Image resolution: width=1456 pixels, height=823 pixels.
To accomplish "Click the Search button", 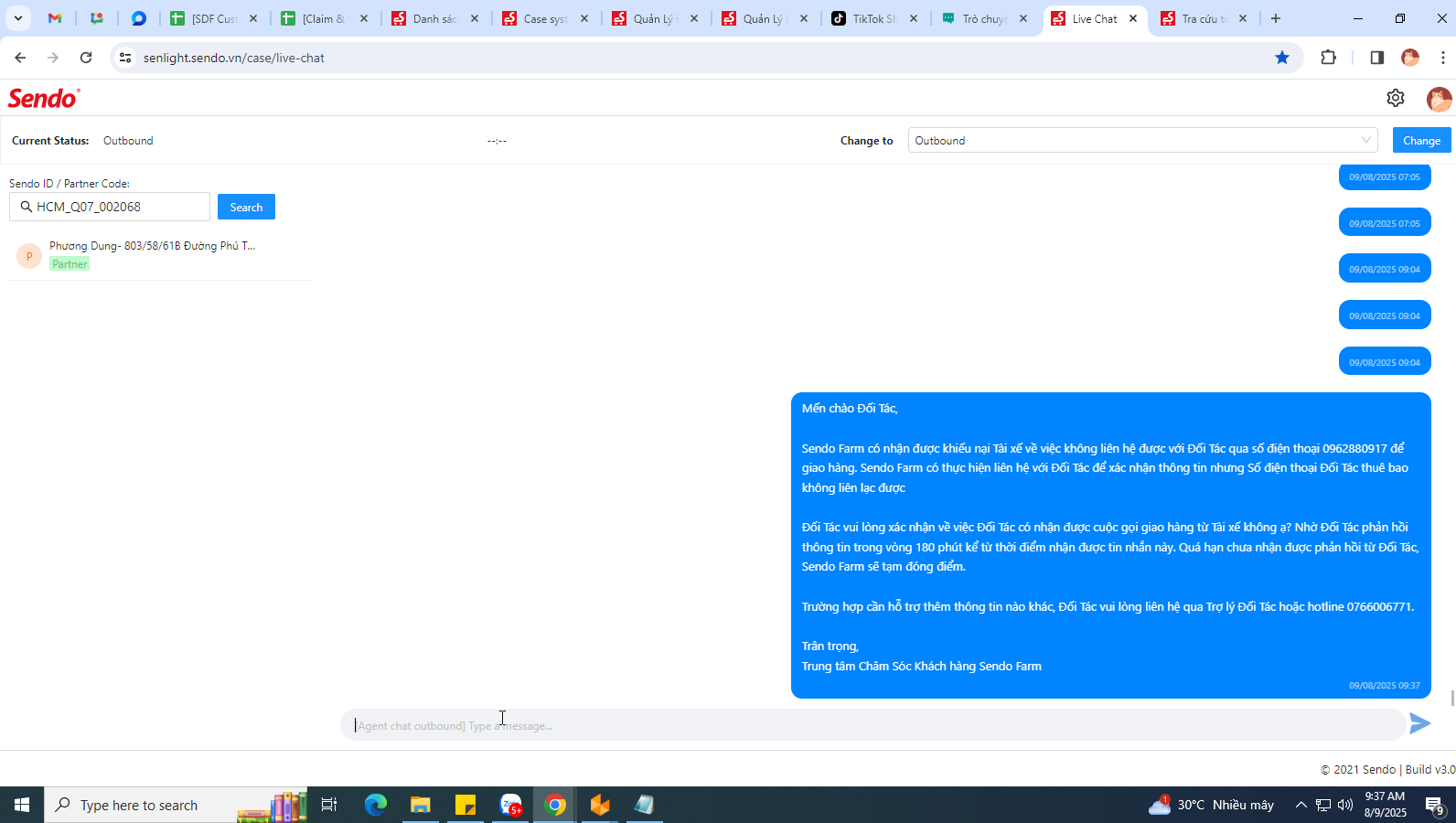I will [246, 207].
